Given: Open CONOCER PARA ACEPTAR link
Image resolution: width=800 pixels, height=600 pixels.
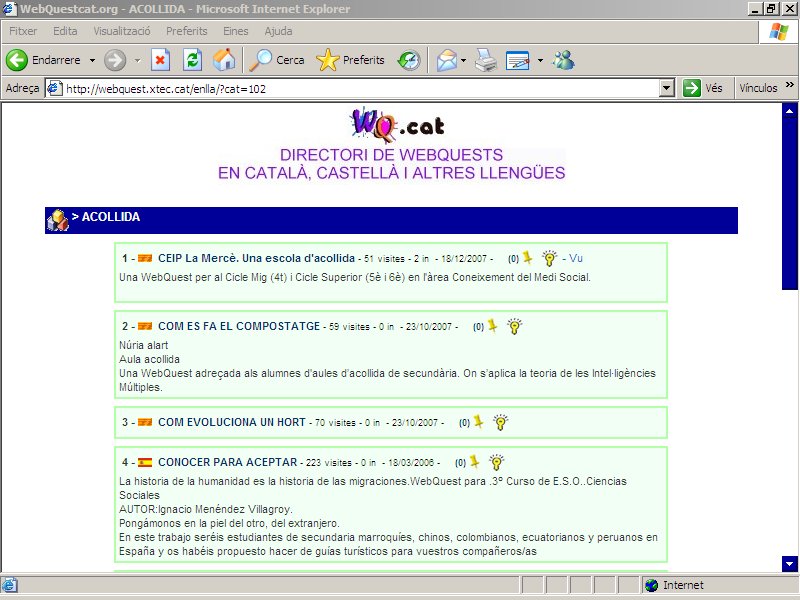Looking at the screenshot, I should pyautogui.click(x=228, y=462).
